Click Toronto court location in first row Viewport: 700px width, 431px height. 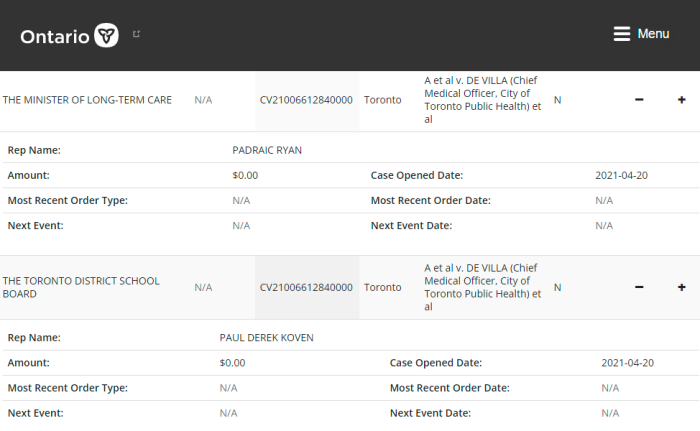click(x=383, y=100)
